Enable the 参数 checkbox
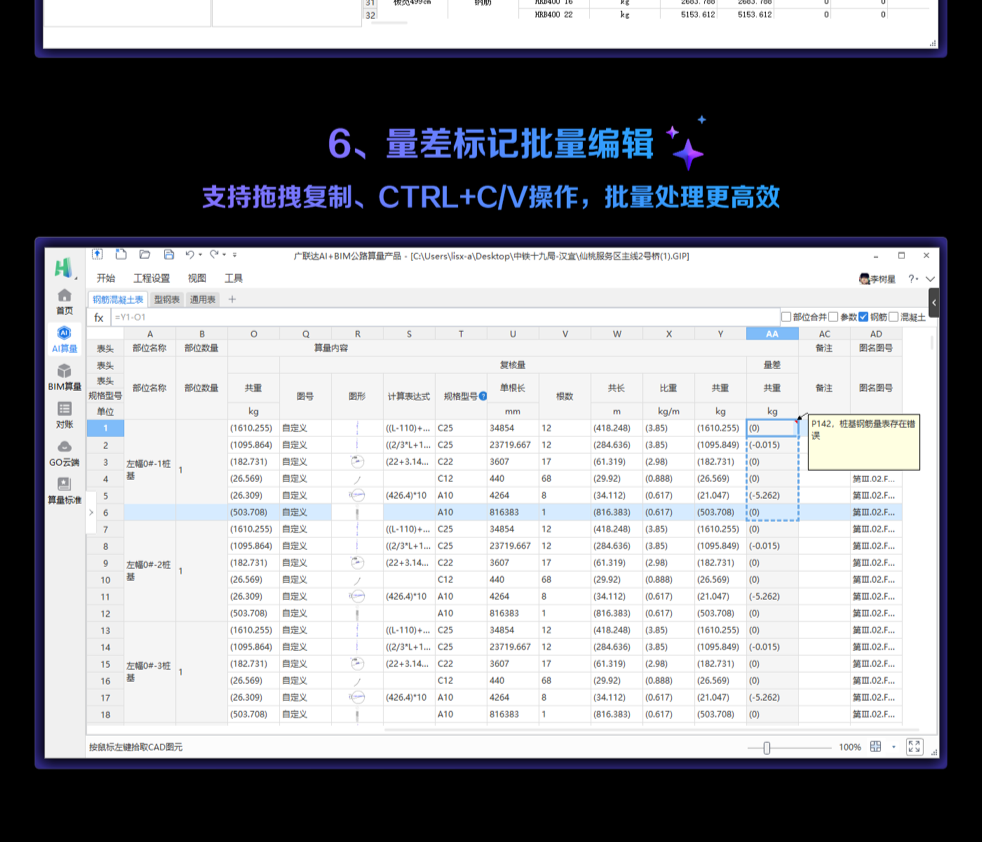982x842 pixels. click(834, 317)
